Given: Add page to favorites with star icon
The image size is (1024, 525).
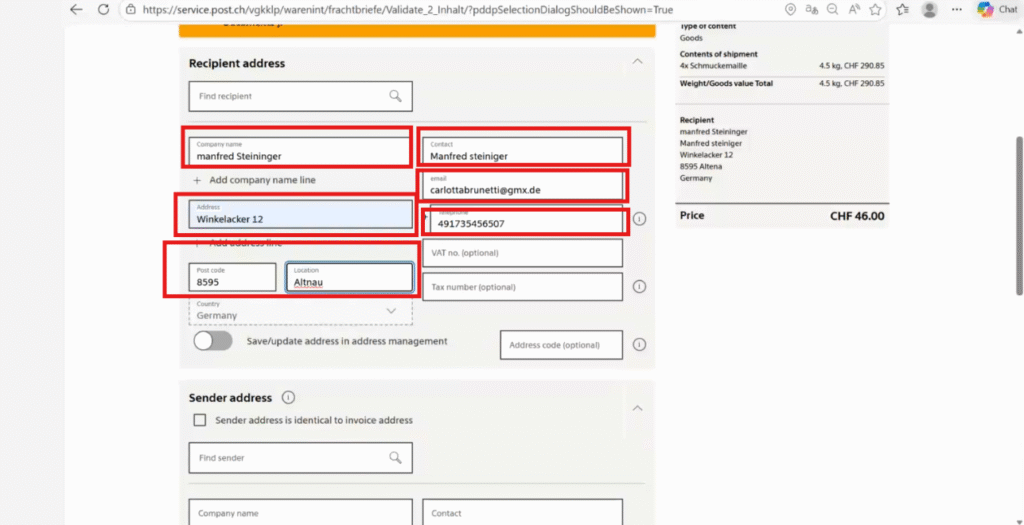Looking at the screenshot, I should [x=874, y=10].
